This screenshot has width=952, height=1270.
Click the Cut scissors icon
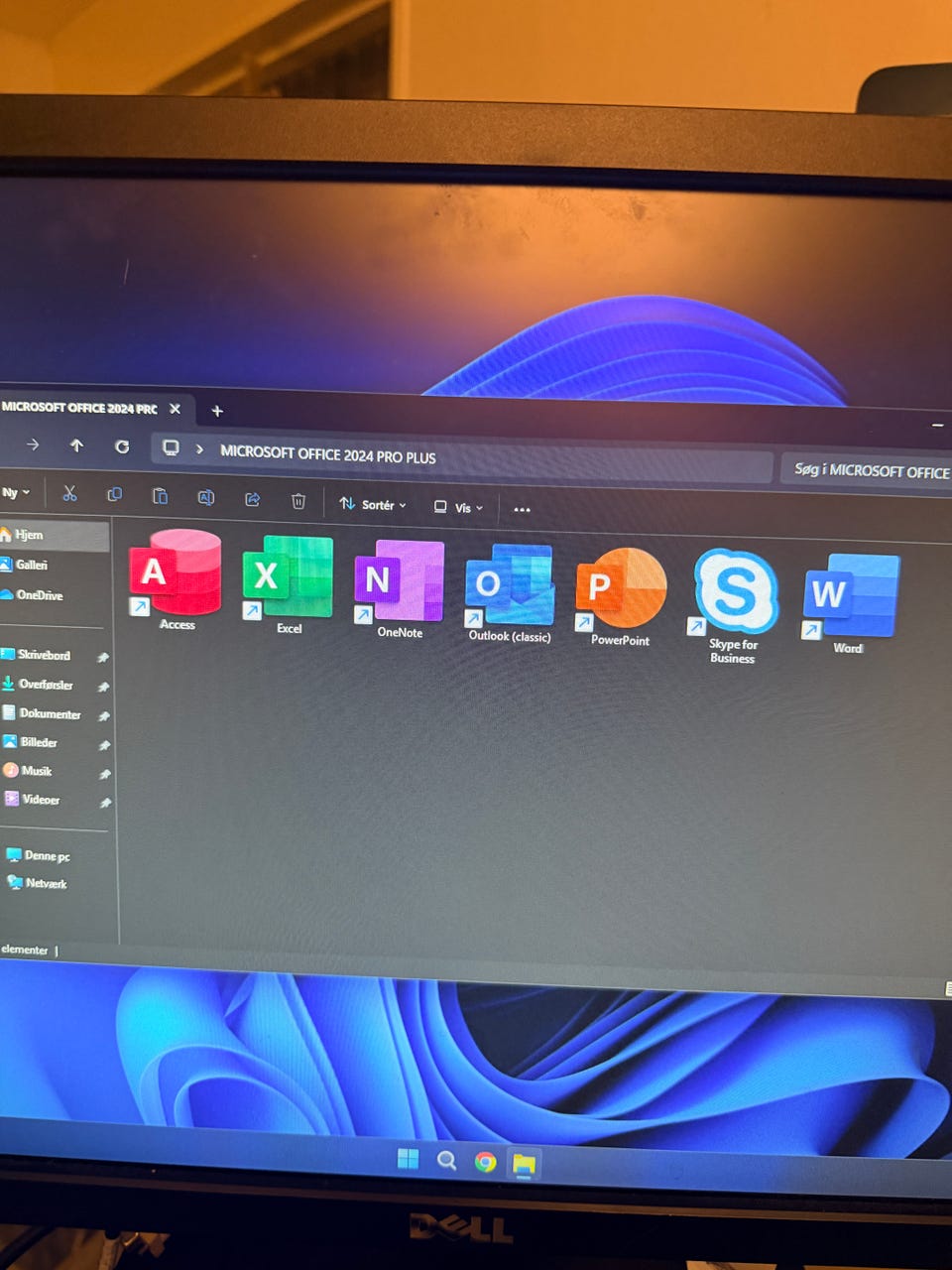coord(69,493)
